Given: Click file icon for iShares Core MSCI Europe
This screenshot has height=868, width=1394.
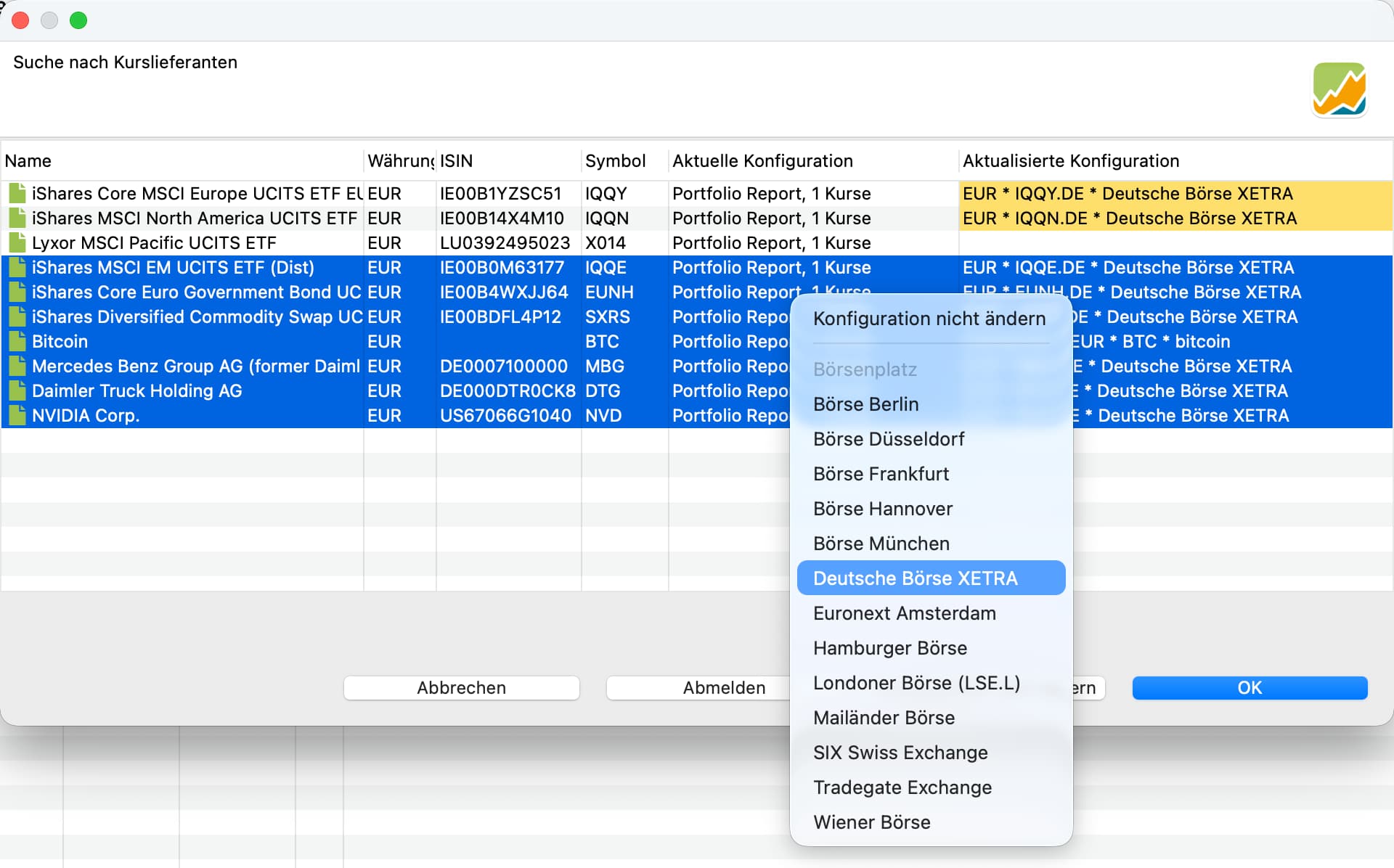Looking at the screenshot, I should 17,193.
